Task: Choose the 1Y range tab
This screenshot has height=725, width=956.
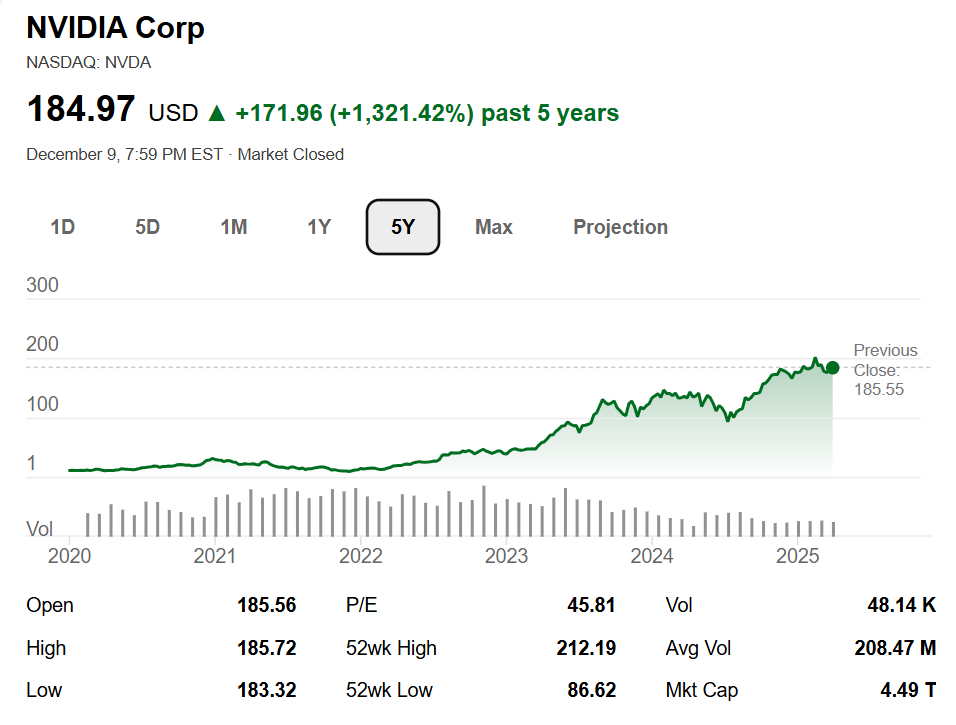Action: (318, 227)
